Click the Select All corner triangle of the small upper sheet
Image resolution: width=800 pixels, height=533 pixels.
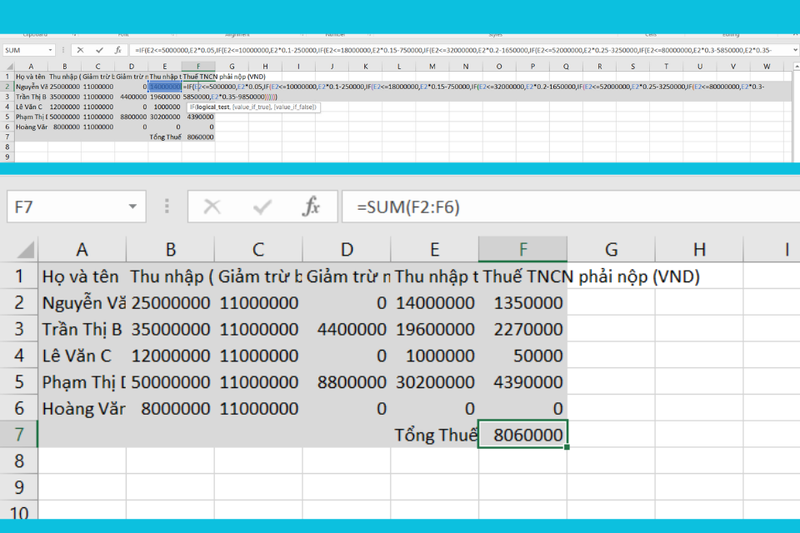pos(10,66)
